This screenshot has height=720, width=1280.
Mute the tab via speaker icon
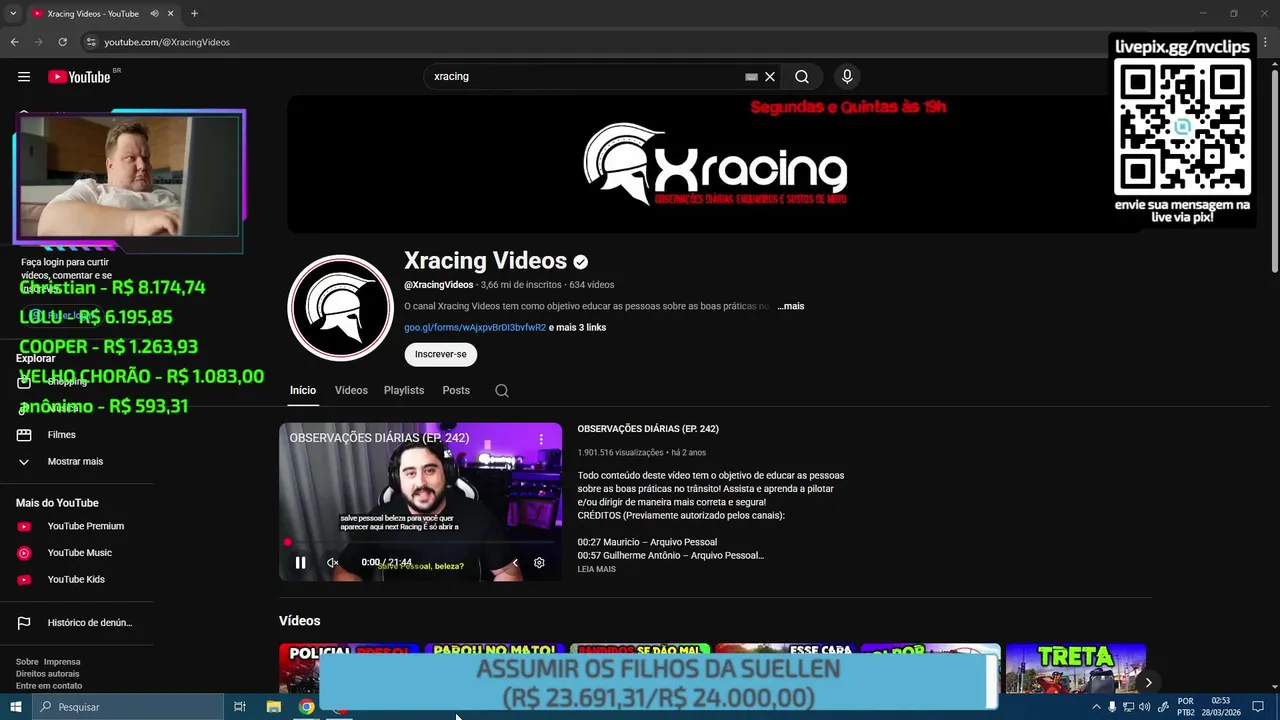click(154, 14)
